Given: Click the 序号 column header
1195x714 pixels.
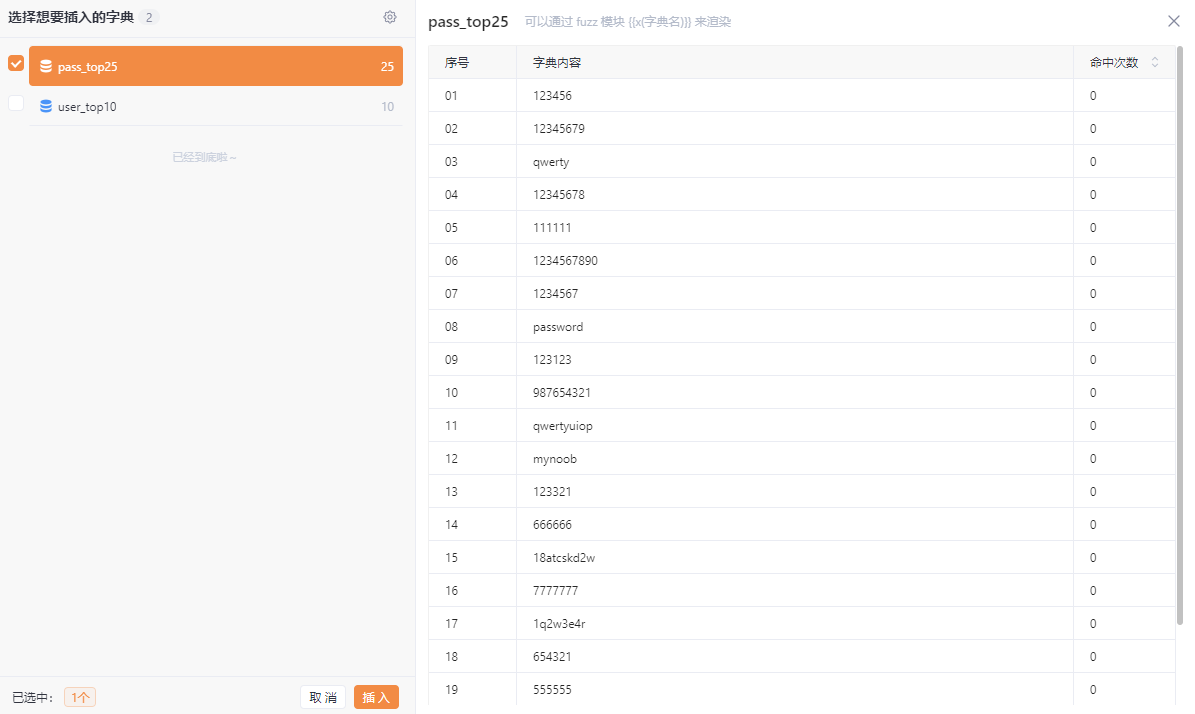Looking at the screenshot, I should point(457,62).
